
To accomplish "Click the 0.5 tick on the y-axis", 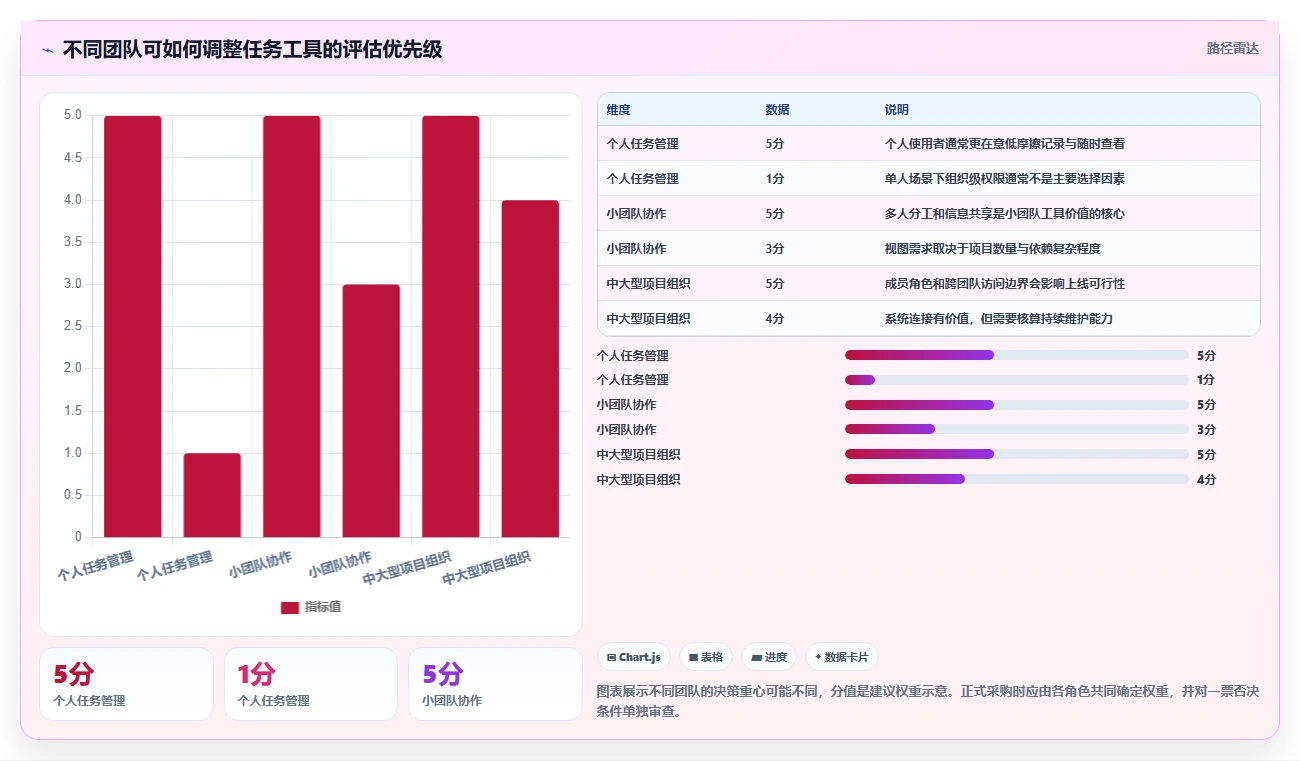I will [x=73, y=495].
